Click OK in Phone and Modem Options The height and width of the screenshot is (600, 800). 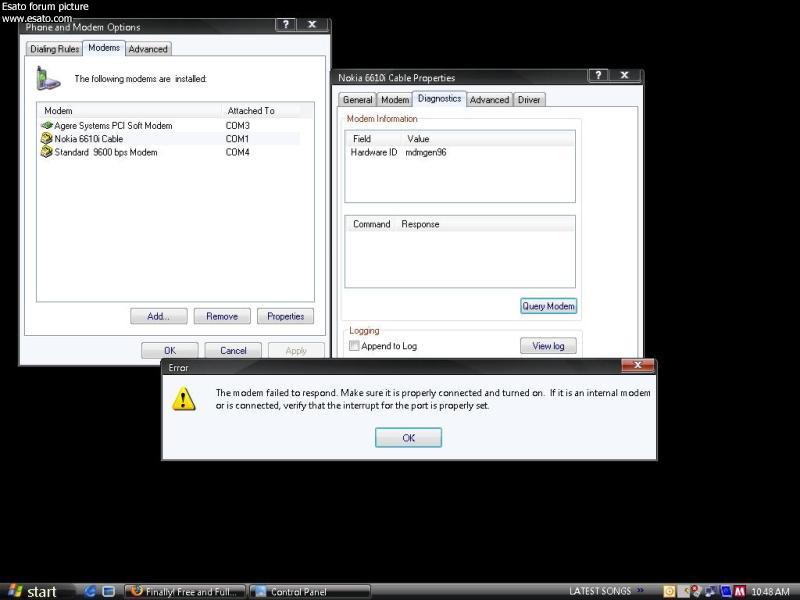[x=169, y=351]
